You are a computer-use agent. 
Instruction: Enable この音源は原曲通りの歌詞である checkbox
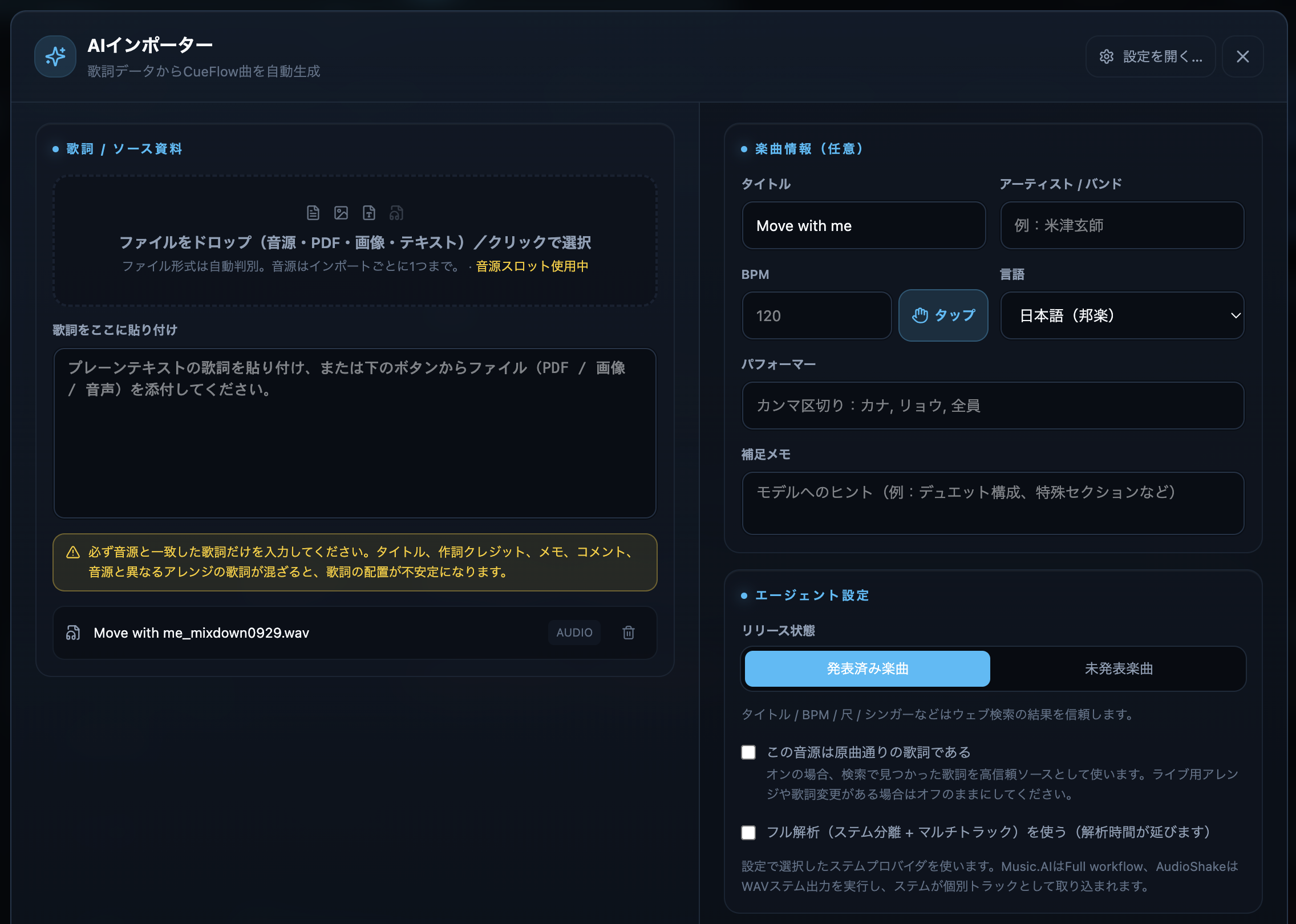pos(748,752)
